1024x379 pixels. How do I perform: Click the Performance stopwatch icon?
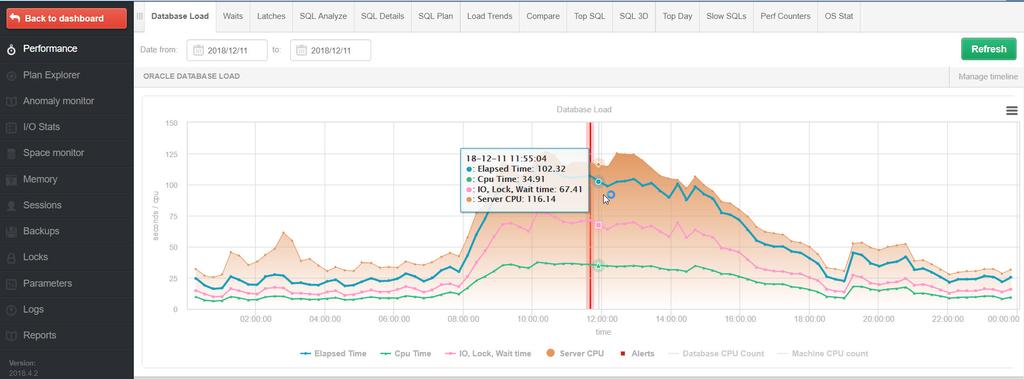(11, 50)
